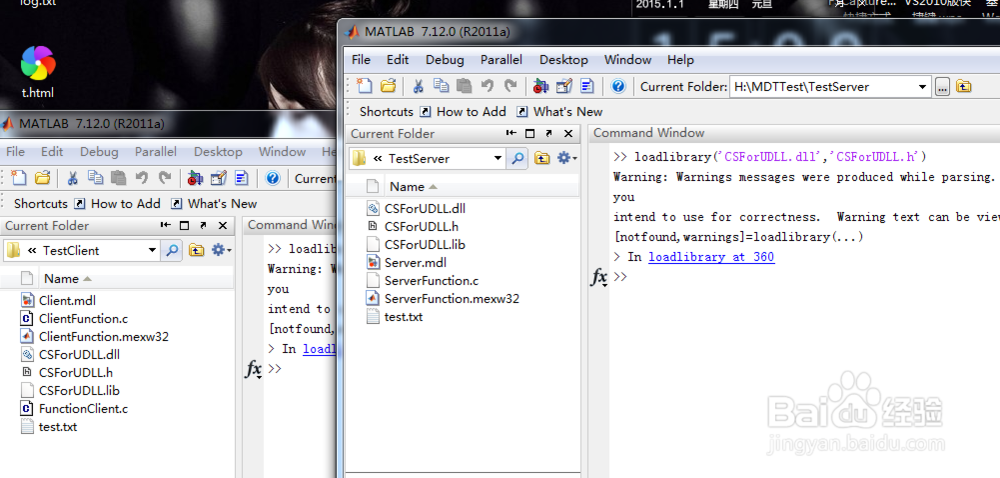The height and width of the screenshot is (478, 1000).
Task: Open gear actions menu in TestClient panel
Action: (x=221, y=250)
